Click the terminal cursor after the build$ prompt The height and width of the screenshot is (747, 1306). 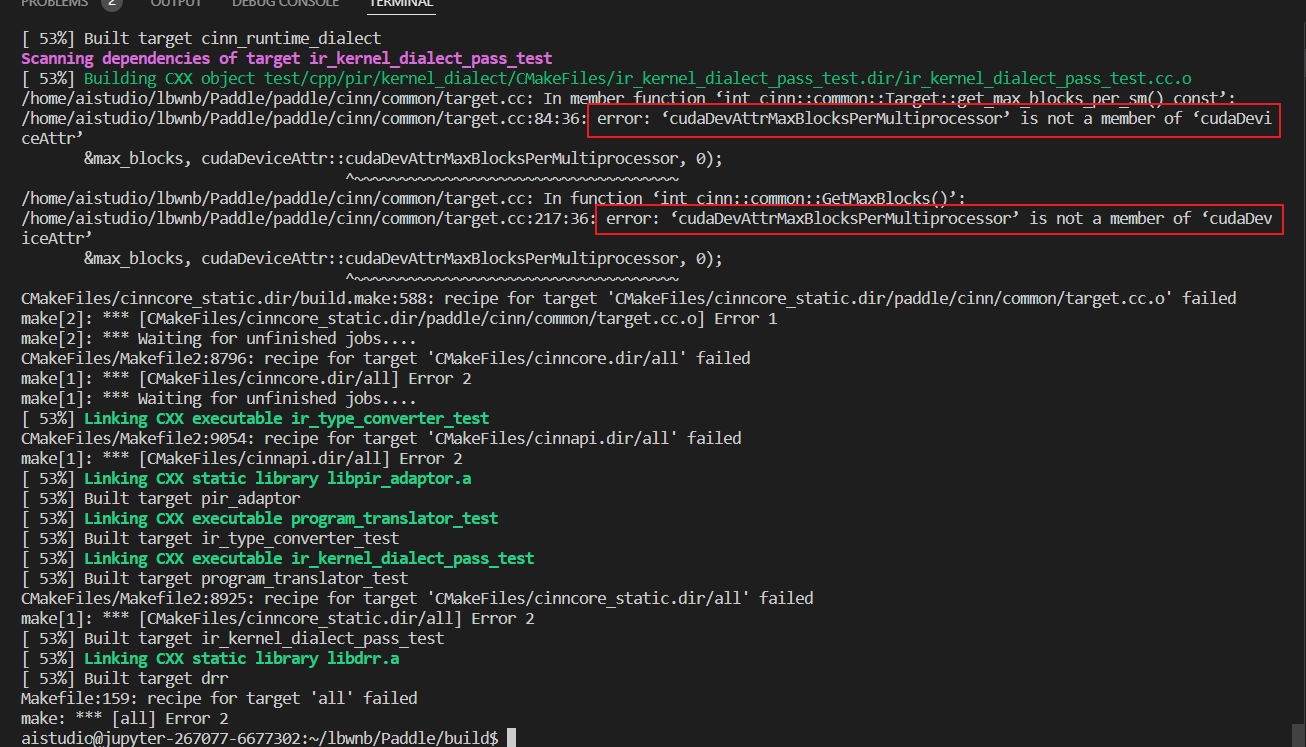511,738
